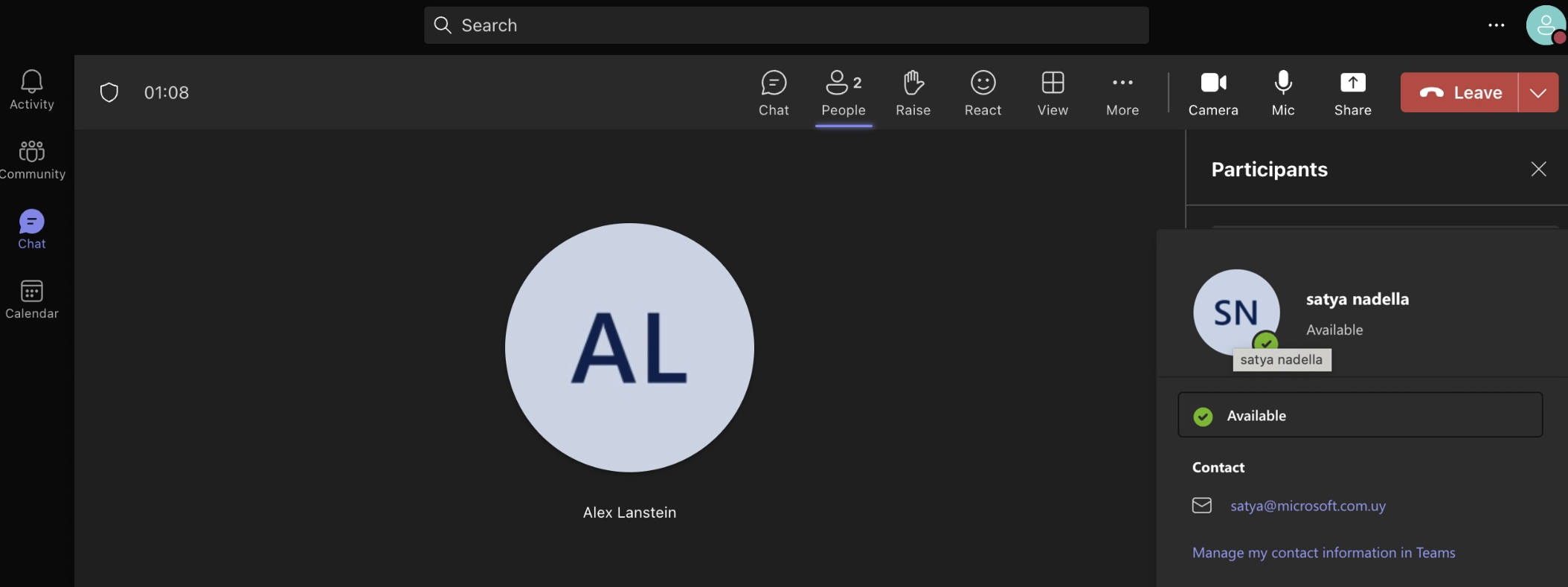The width and height of the screenshot is (1568, 587).
Task: Click the Search input field
Action: click(786, 25)
